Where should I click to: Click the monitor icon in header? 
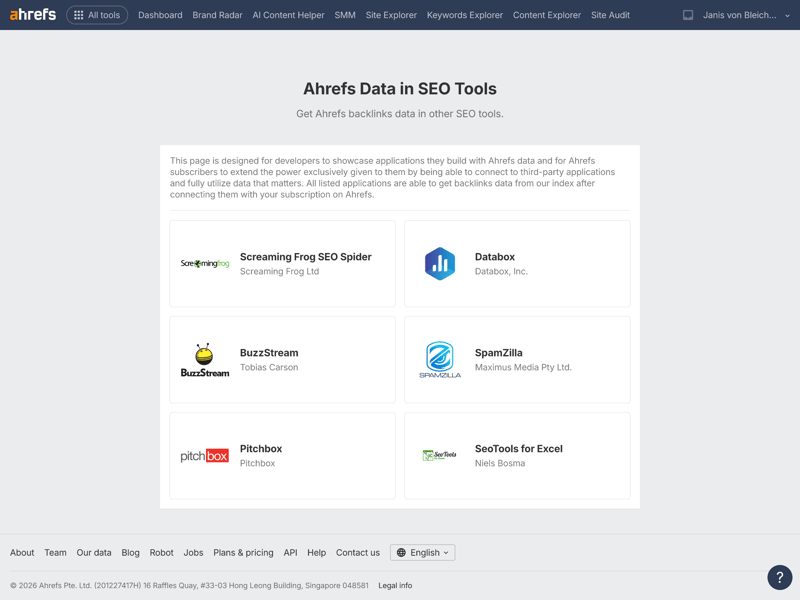coord(688,15)
